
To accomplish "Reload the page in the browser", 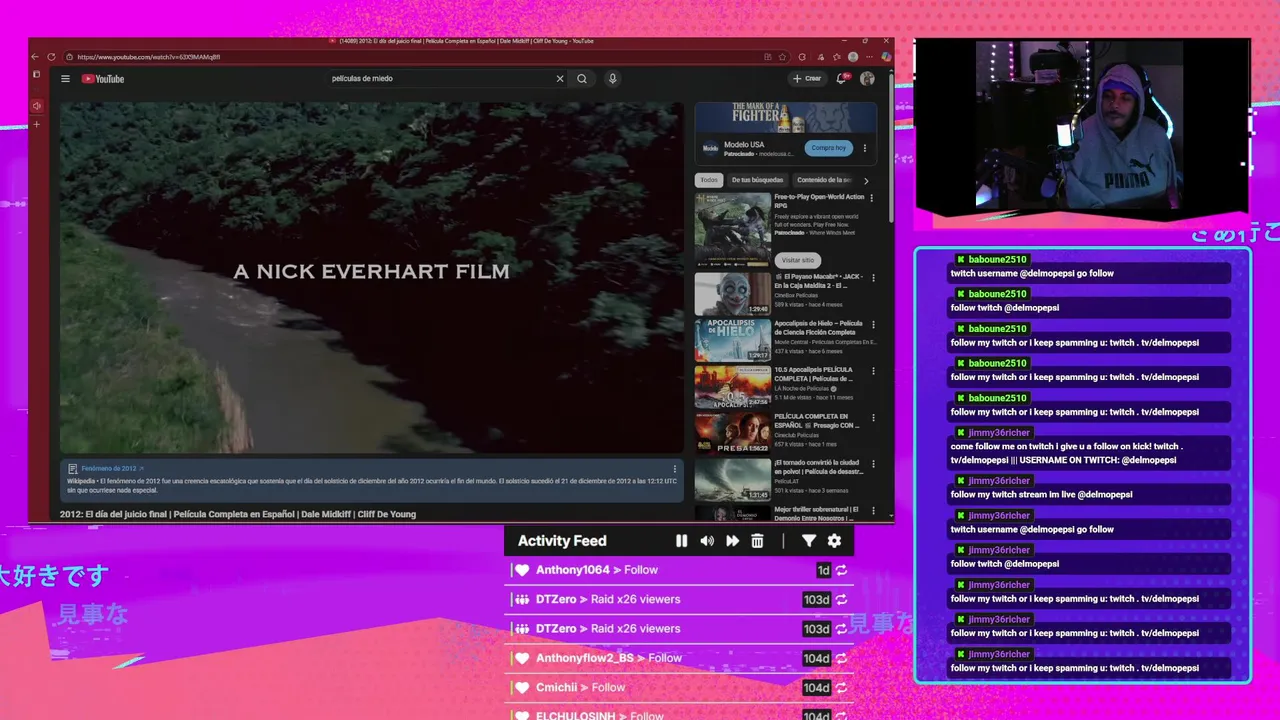I will tap(51, 57).
